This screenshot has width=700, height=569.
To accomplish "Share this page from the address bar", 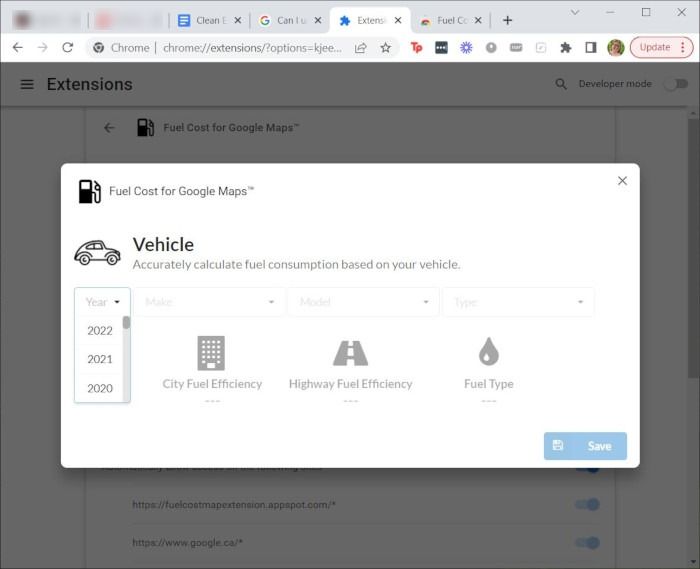I will pyautogui.click(x=361, y=47).
